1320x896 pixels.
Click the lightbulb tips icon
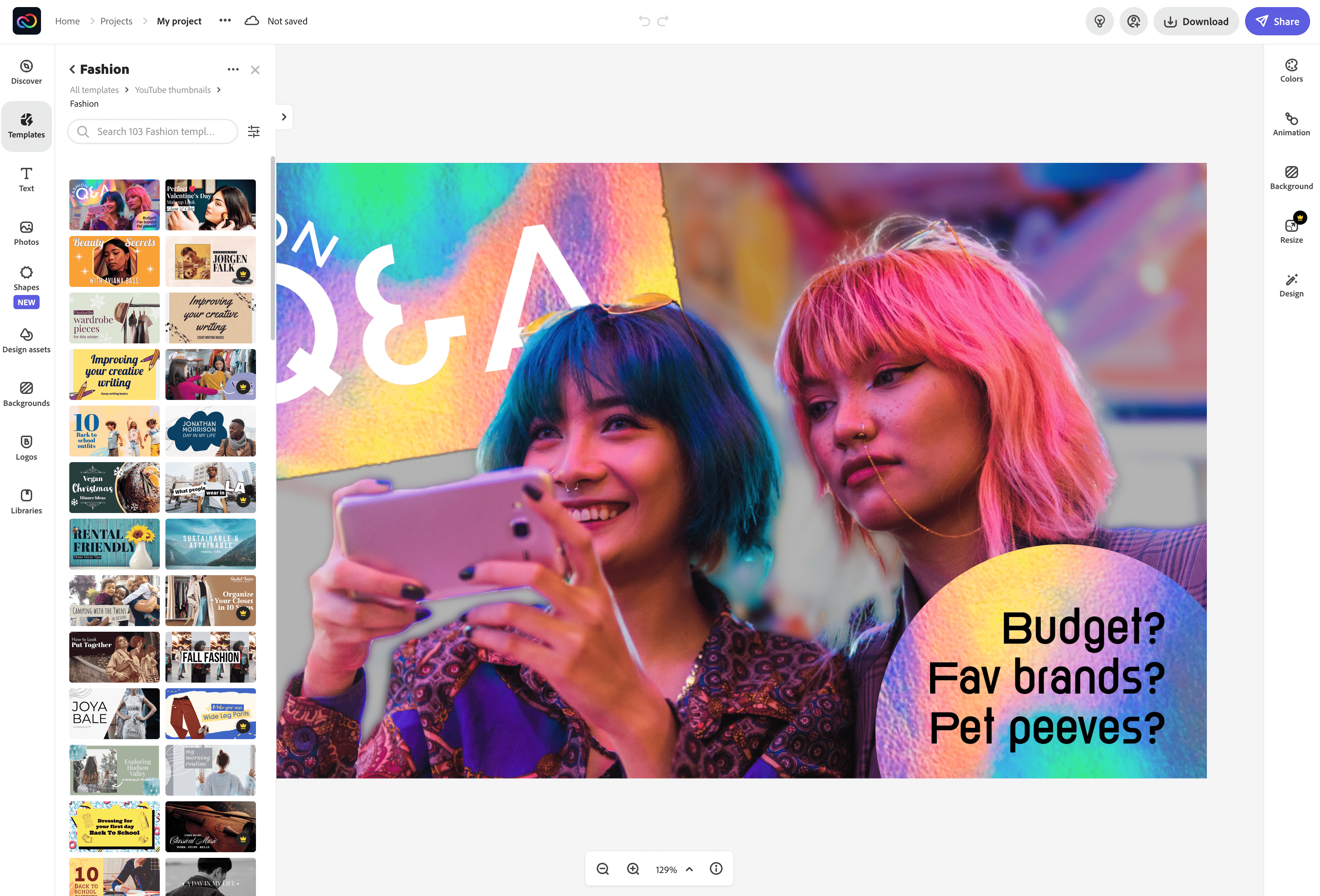(x=1099, y=22)
